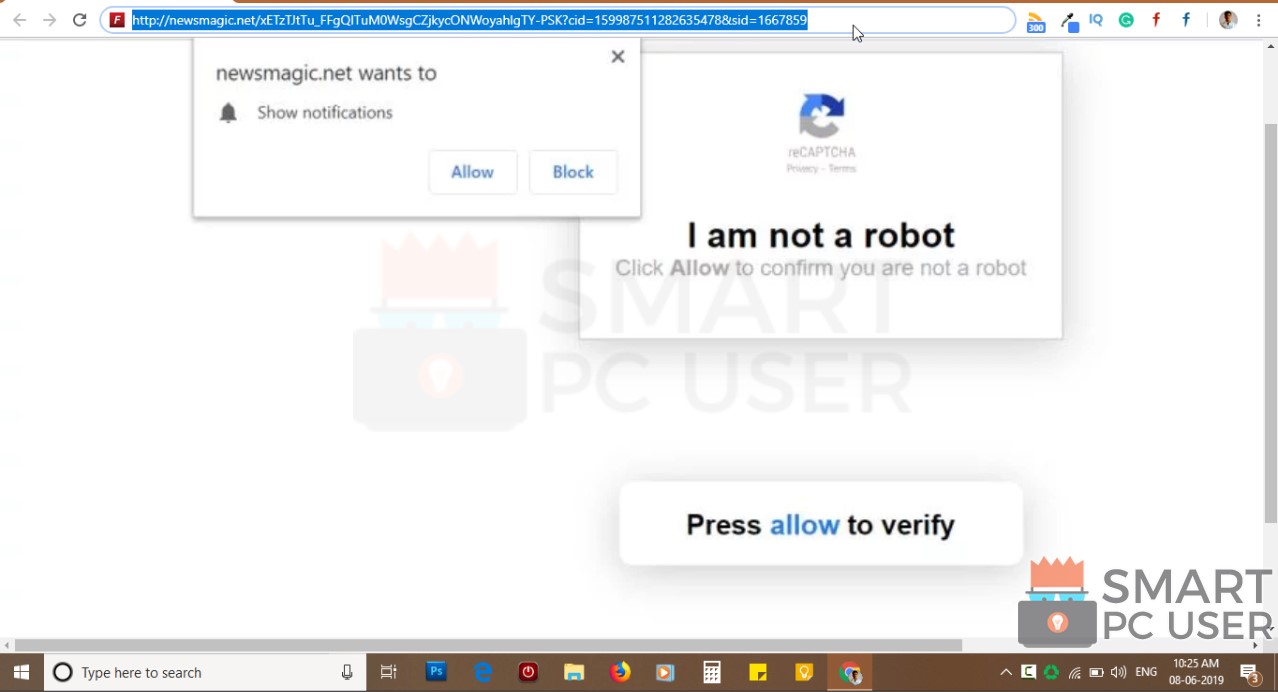Open the eyedropper color picker extension
Screen dimensions: 1278x692
click(x=1068, y=20)
